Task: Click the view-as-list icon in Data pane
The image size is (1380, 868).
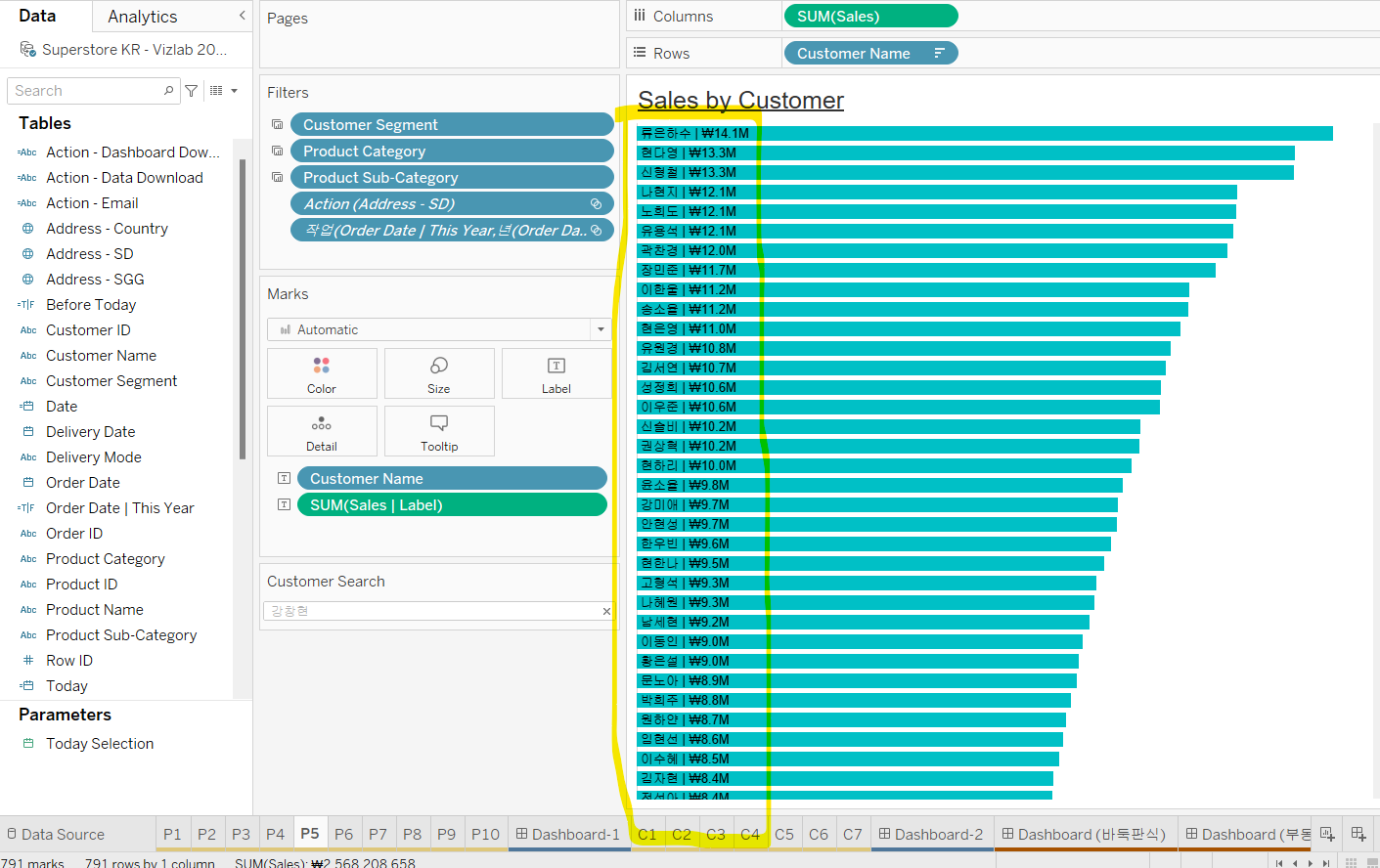Action: click(216, 91)
